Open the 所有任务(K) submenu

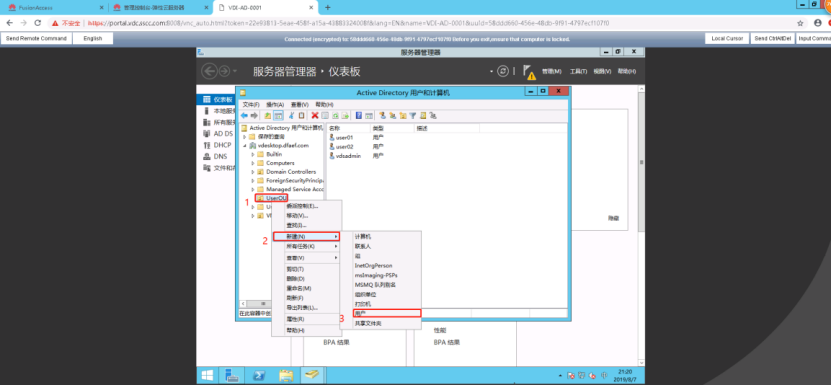pos(306,247)
